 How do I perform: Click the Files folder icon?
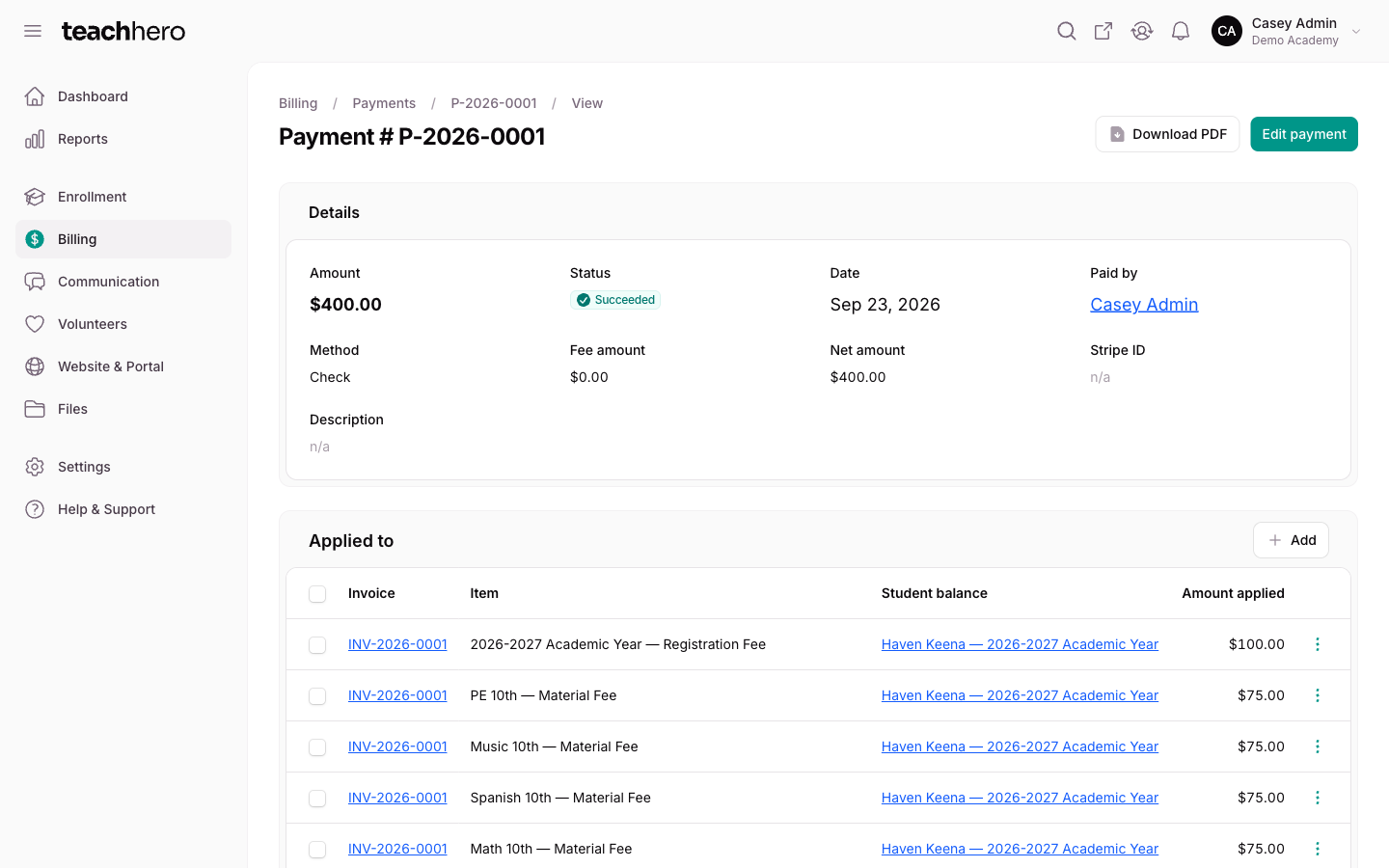[x=35, y=409]
